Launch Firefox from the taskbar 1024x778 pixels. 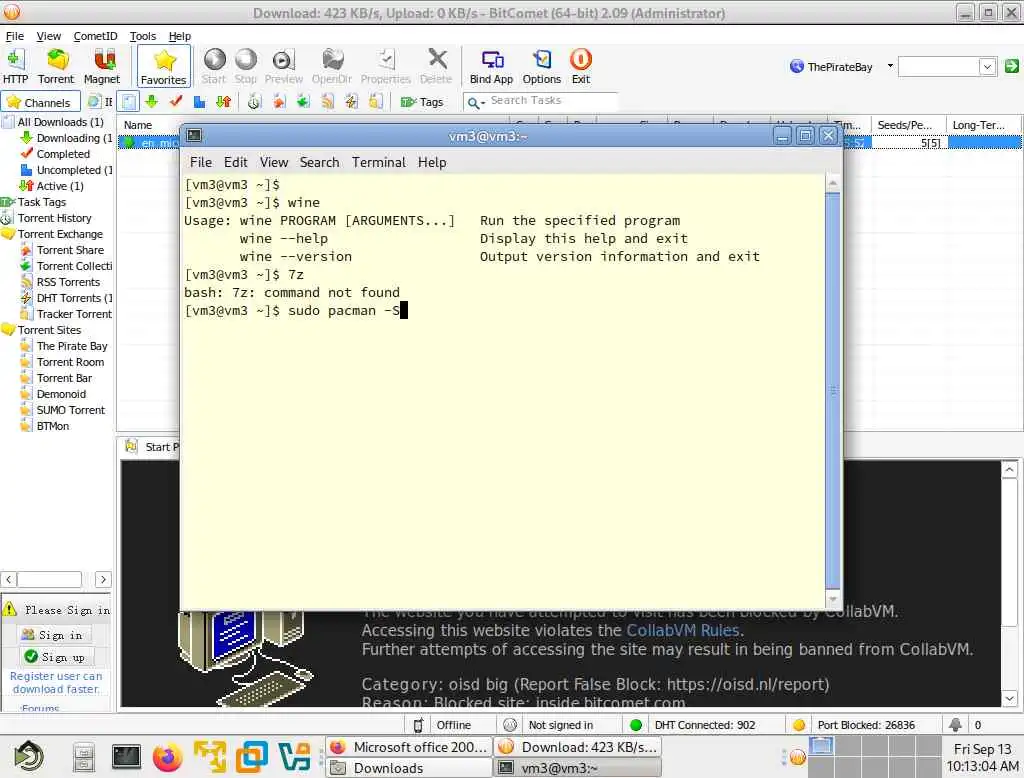[167, 758]
